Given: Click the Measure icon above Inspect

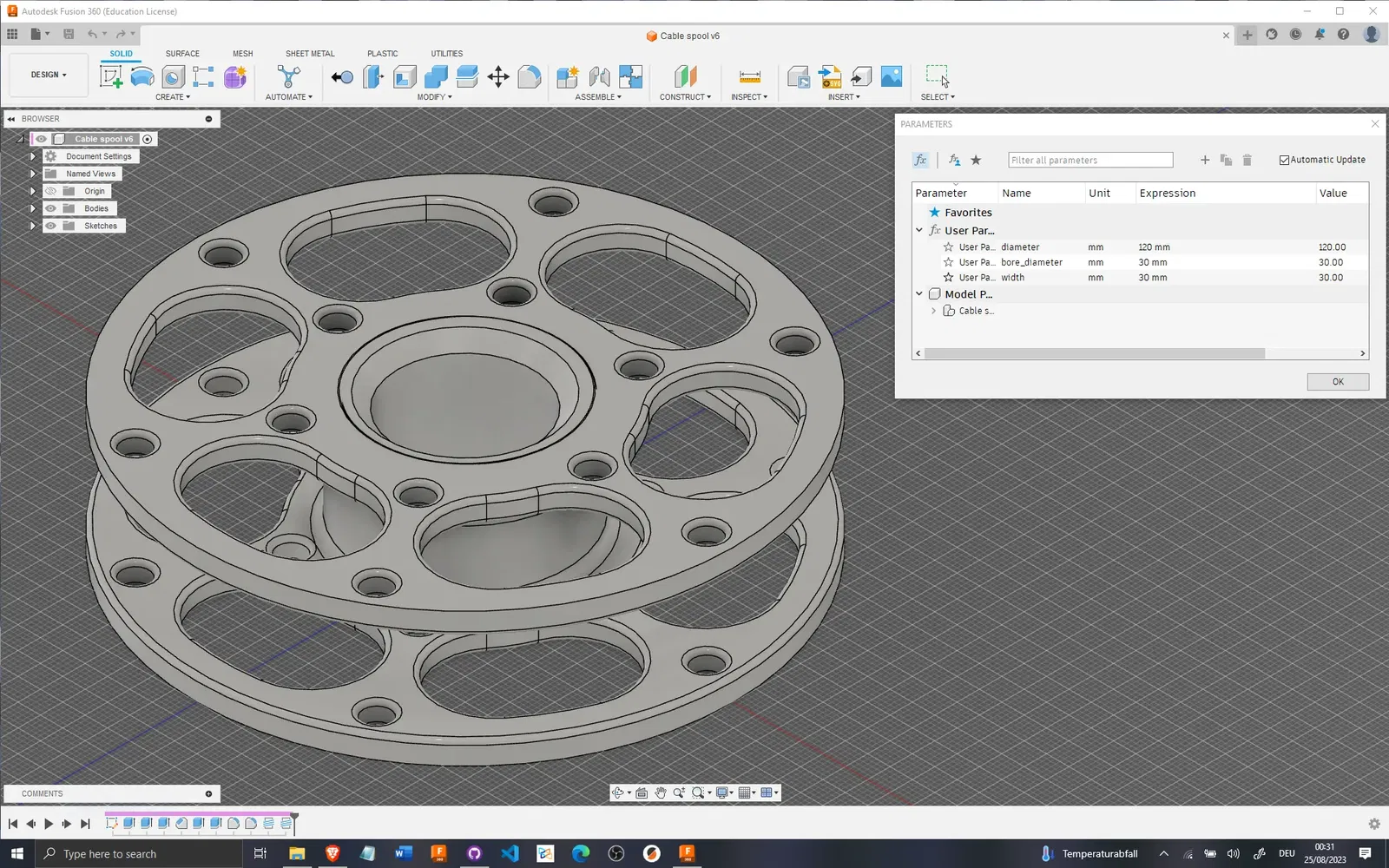Looking at the screenshot, I should [x=749, y=76].
